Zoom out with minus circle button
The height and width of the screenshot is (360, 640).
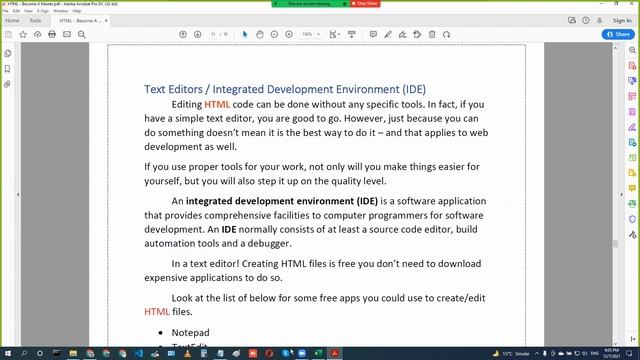pos(274,35)
